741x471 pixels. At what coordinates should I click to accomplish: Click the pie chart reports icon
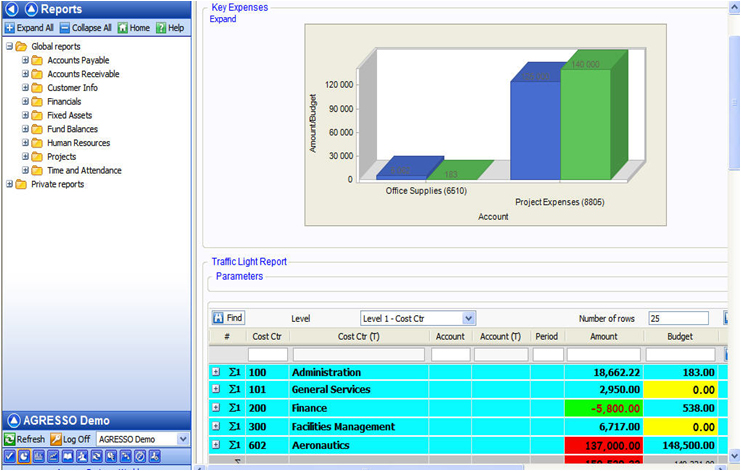coord(24,456)
